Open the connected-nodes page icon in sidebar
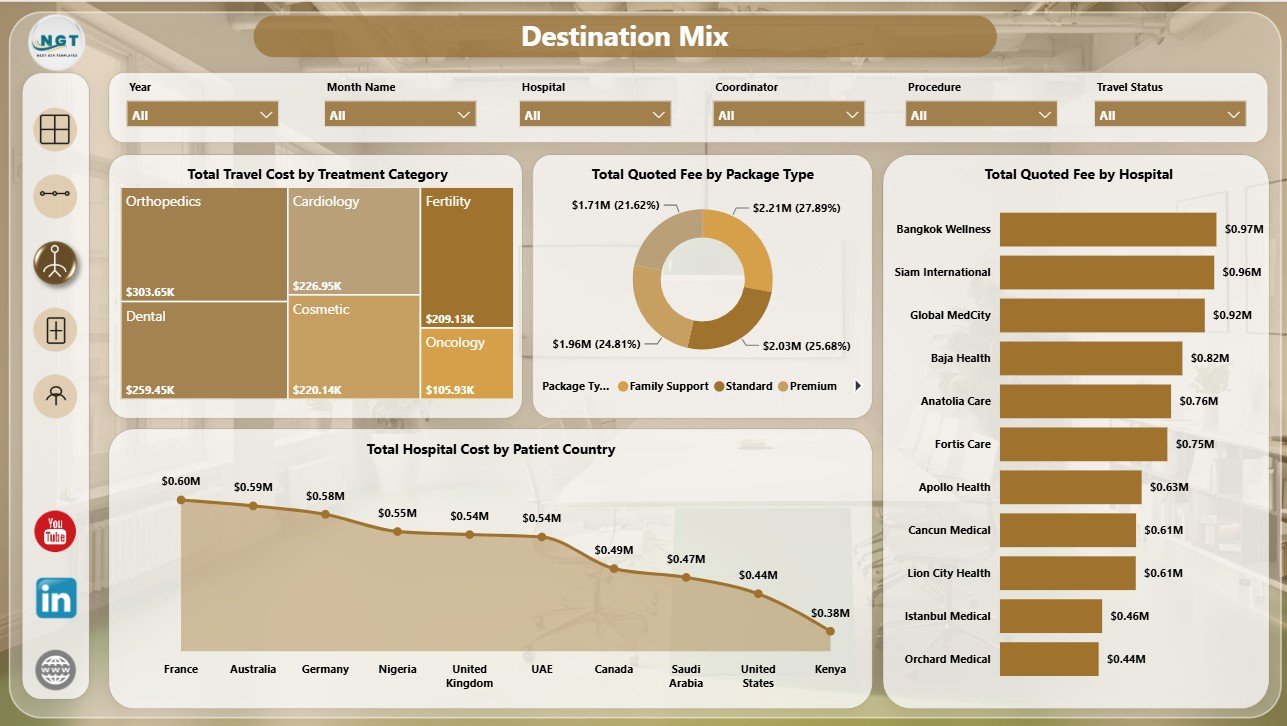The width and height of the screenshot is (1287, 726). [55, 195]
